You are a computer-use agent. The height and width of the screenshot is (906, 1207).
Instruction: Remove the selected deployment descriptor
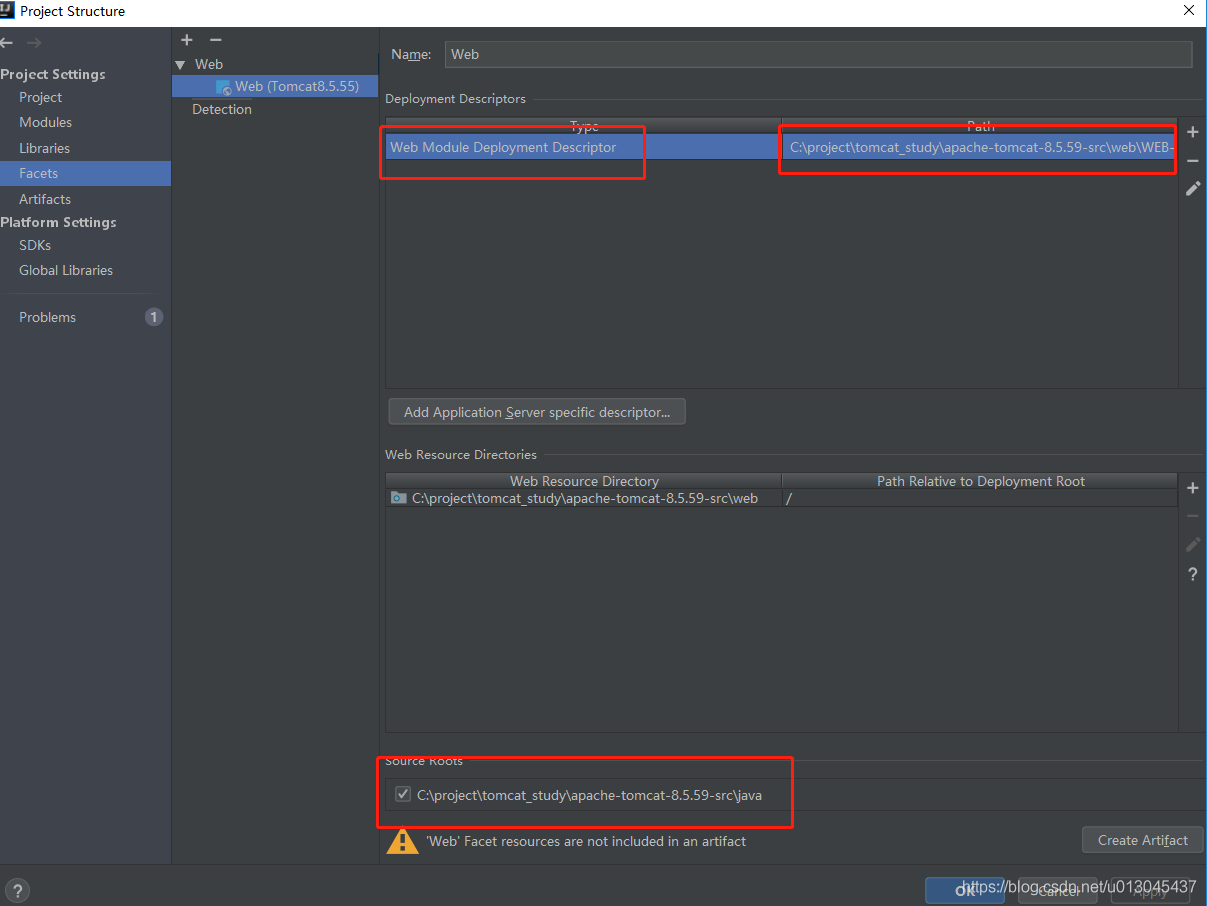pyautogui.click(x=1192, y=161)
